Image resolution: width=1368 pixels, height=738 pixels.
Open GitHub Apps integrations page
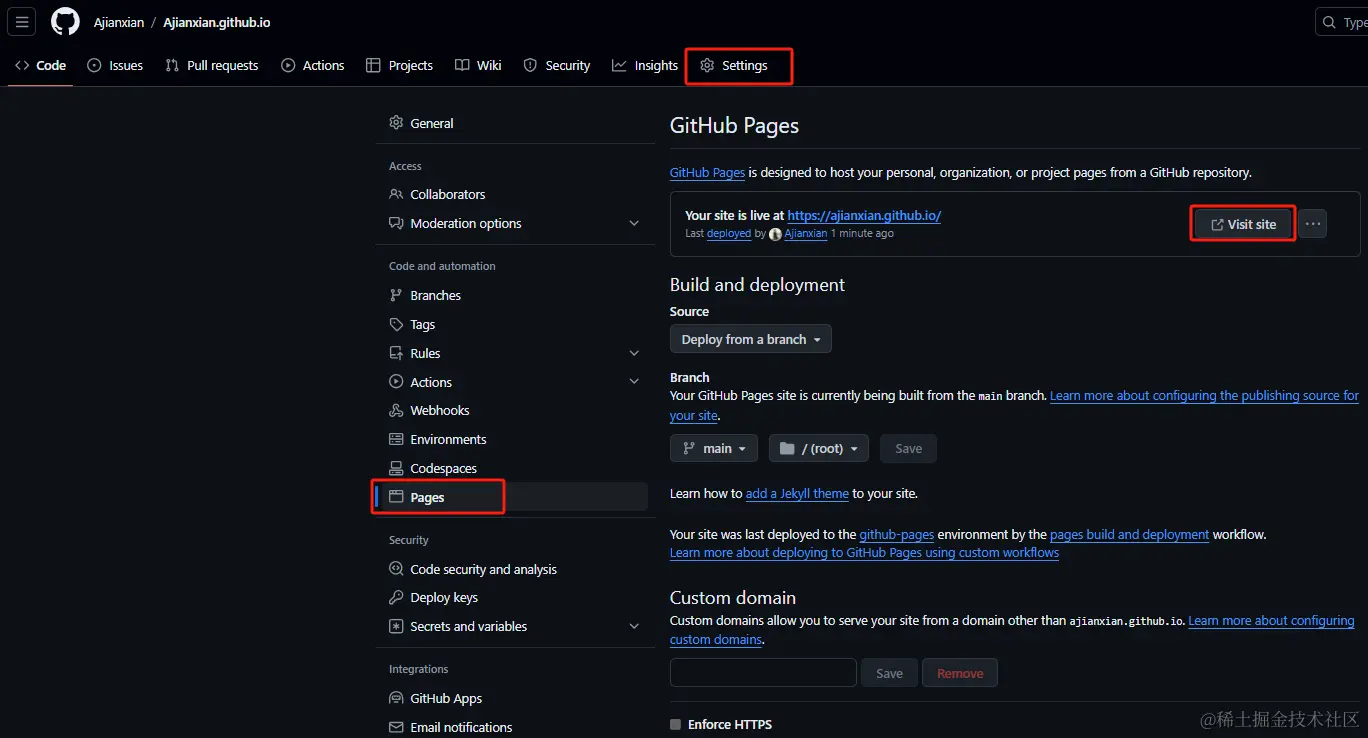pos(512,698)
